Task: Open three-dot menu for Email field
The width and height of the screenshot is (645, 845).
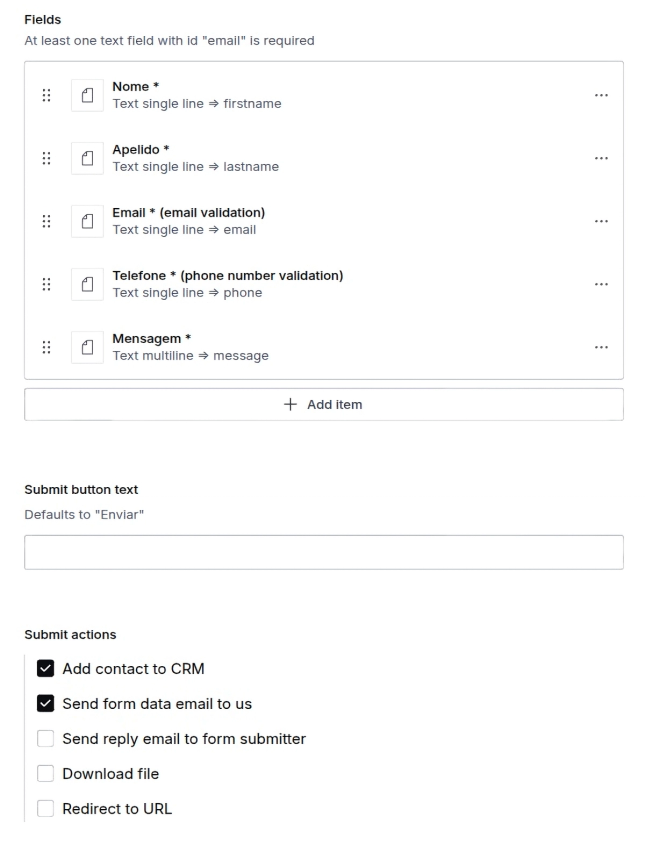Action: click(x=600, y=221)
